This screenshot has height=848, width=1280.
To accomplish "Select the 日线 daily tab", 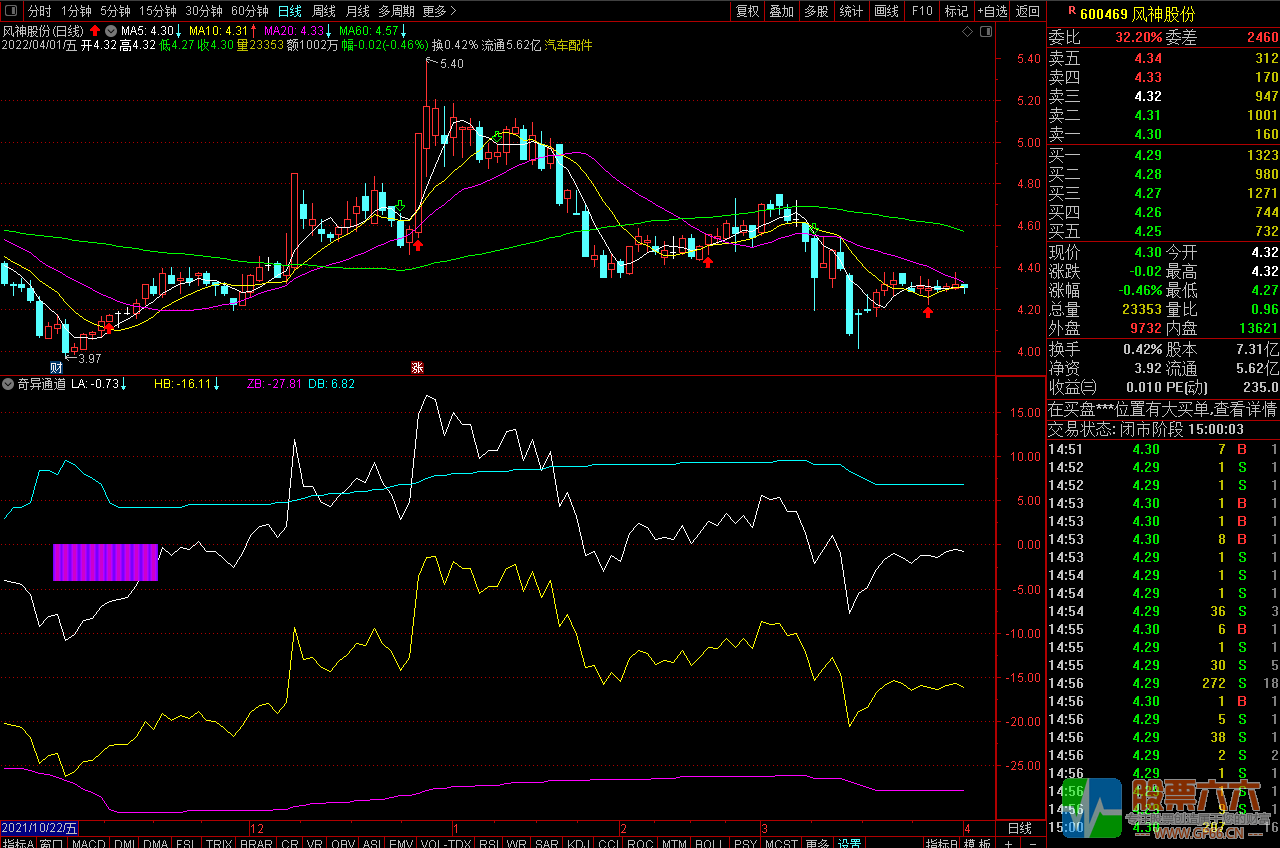I will 290,11.
